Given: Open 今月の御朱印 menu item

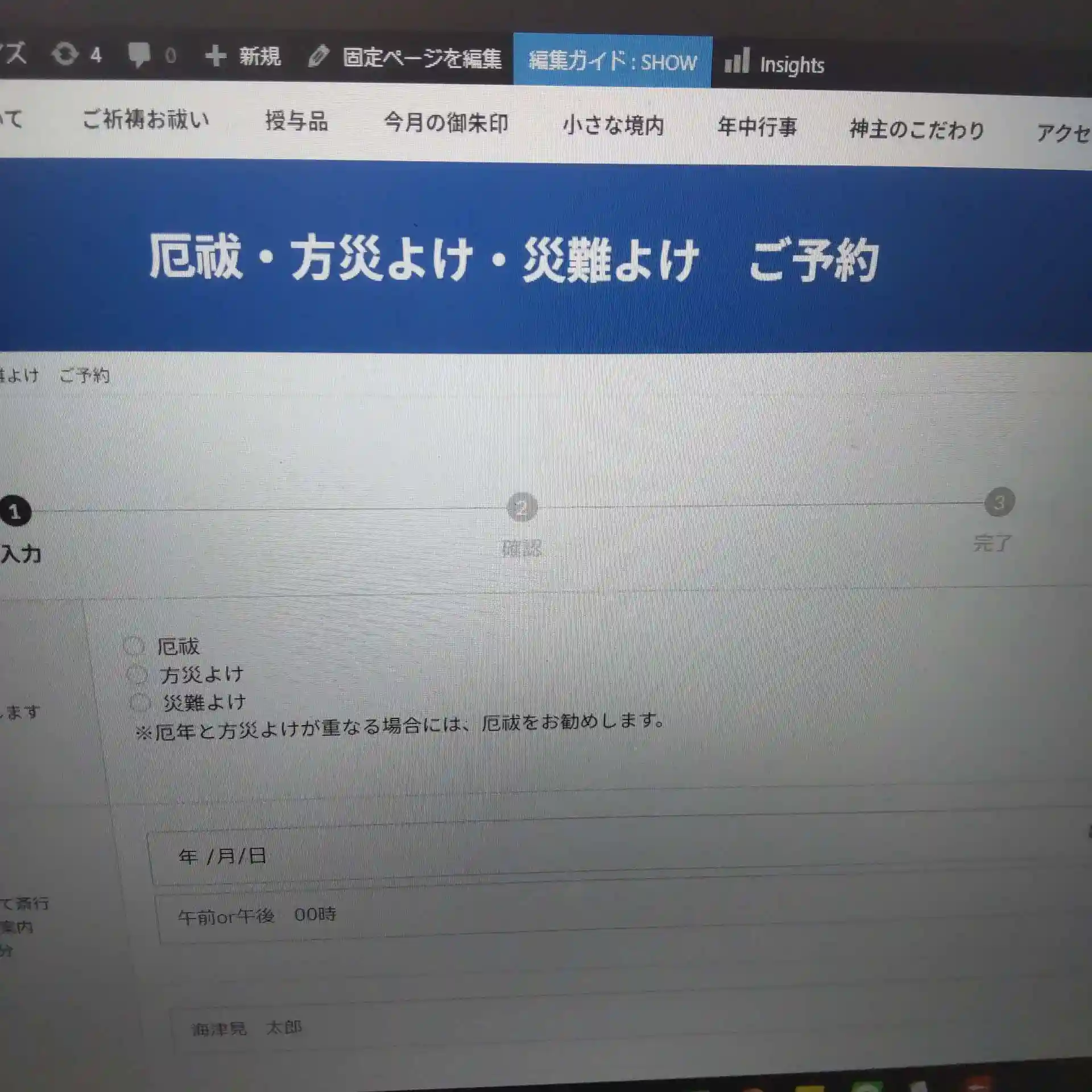Looking at the screenshot, I should (445, 123).
